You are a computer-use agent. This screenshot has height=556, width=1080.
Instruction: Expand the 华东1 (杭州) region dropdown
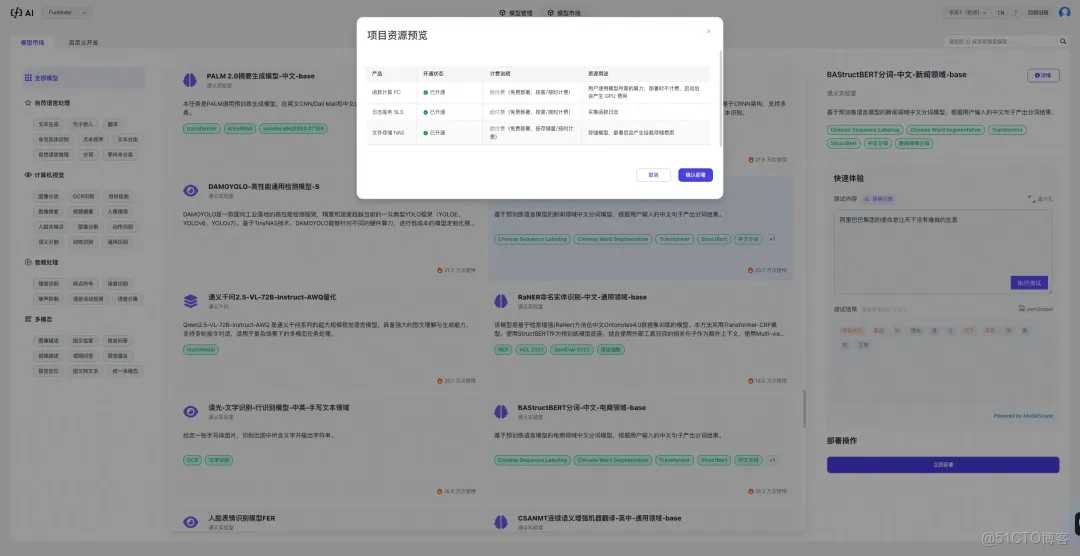pos(969,12)
